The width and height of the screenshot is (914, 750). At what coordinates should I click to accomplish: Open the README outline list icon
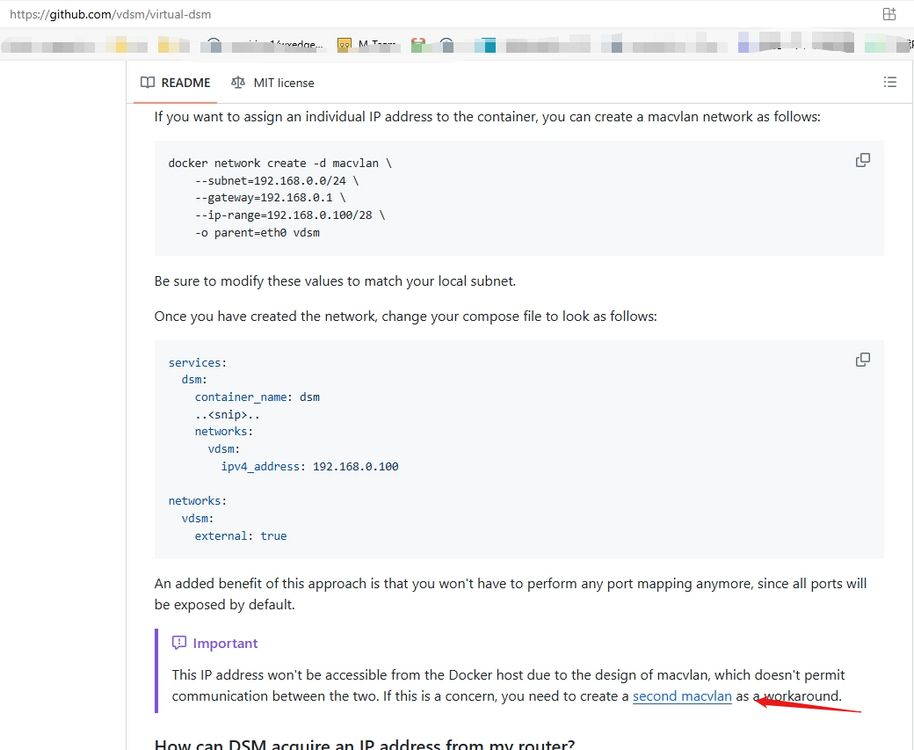890,82
